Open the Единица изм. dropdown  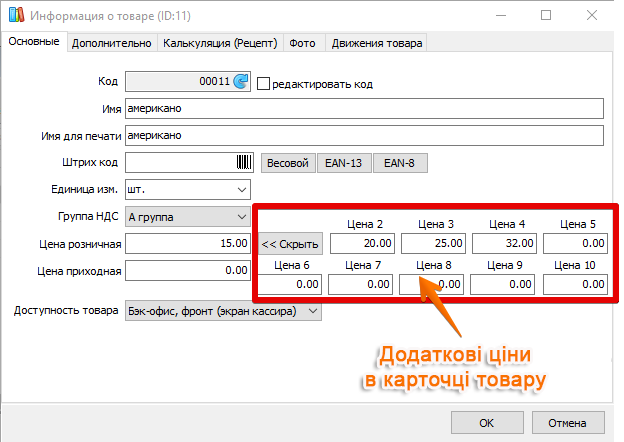click(x=242, y=189)
